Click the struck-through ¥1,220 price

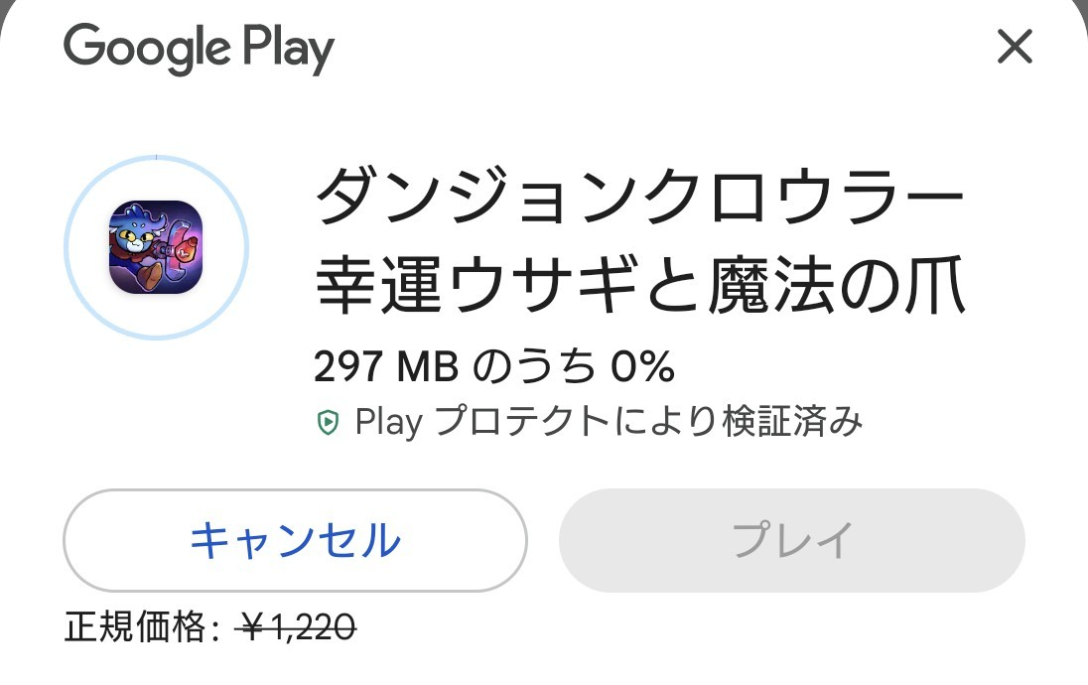(x=296, y=627)
